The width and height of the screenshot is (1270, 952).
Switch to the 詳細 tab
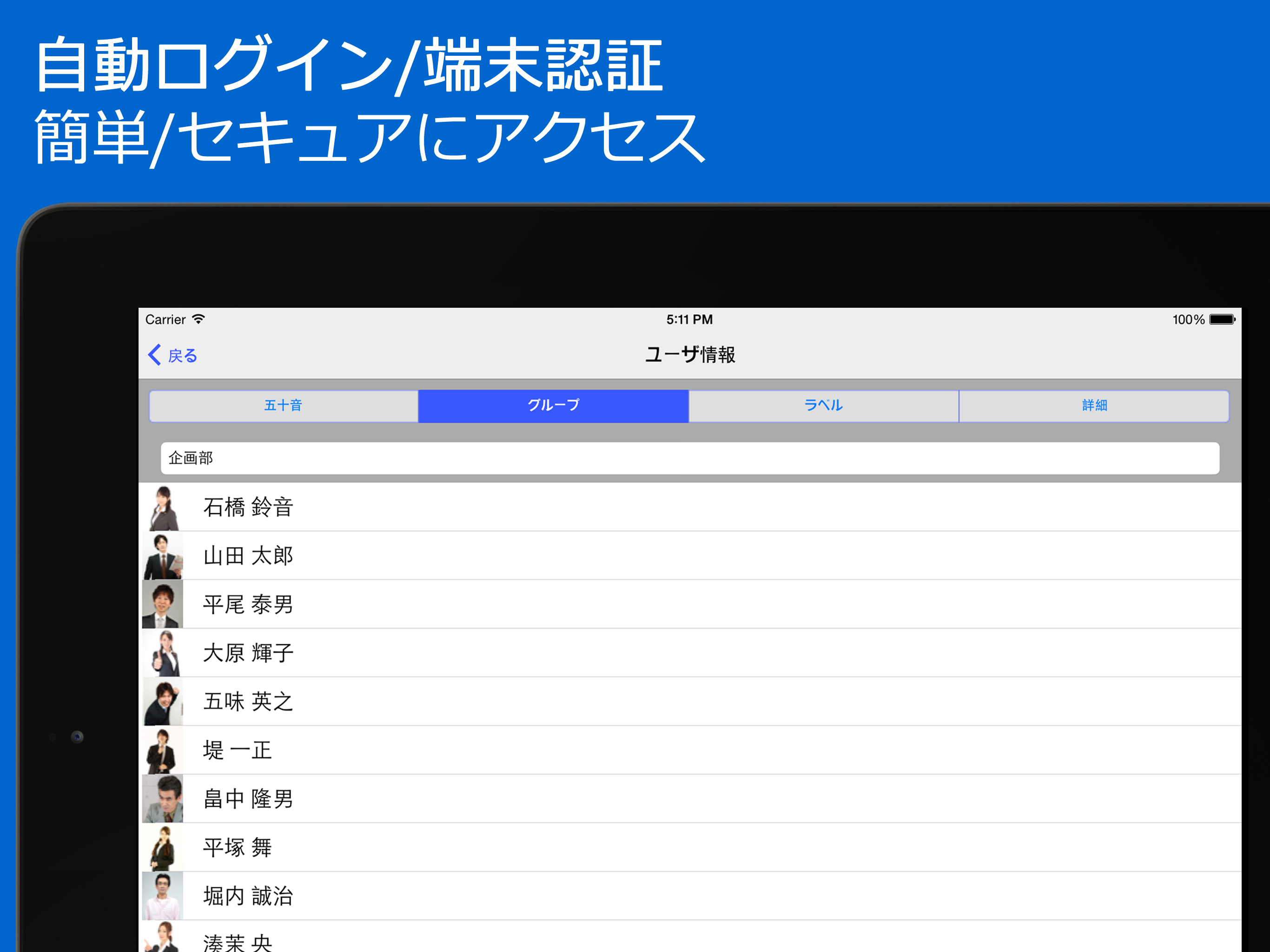[x=1094, y=405]
